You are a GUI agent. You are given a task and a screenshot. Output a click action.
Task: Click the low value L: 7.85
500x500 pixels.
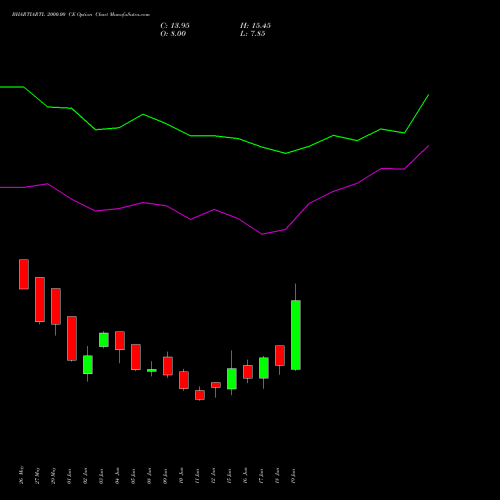click(x=253, y=34)
